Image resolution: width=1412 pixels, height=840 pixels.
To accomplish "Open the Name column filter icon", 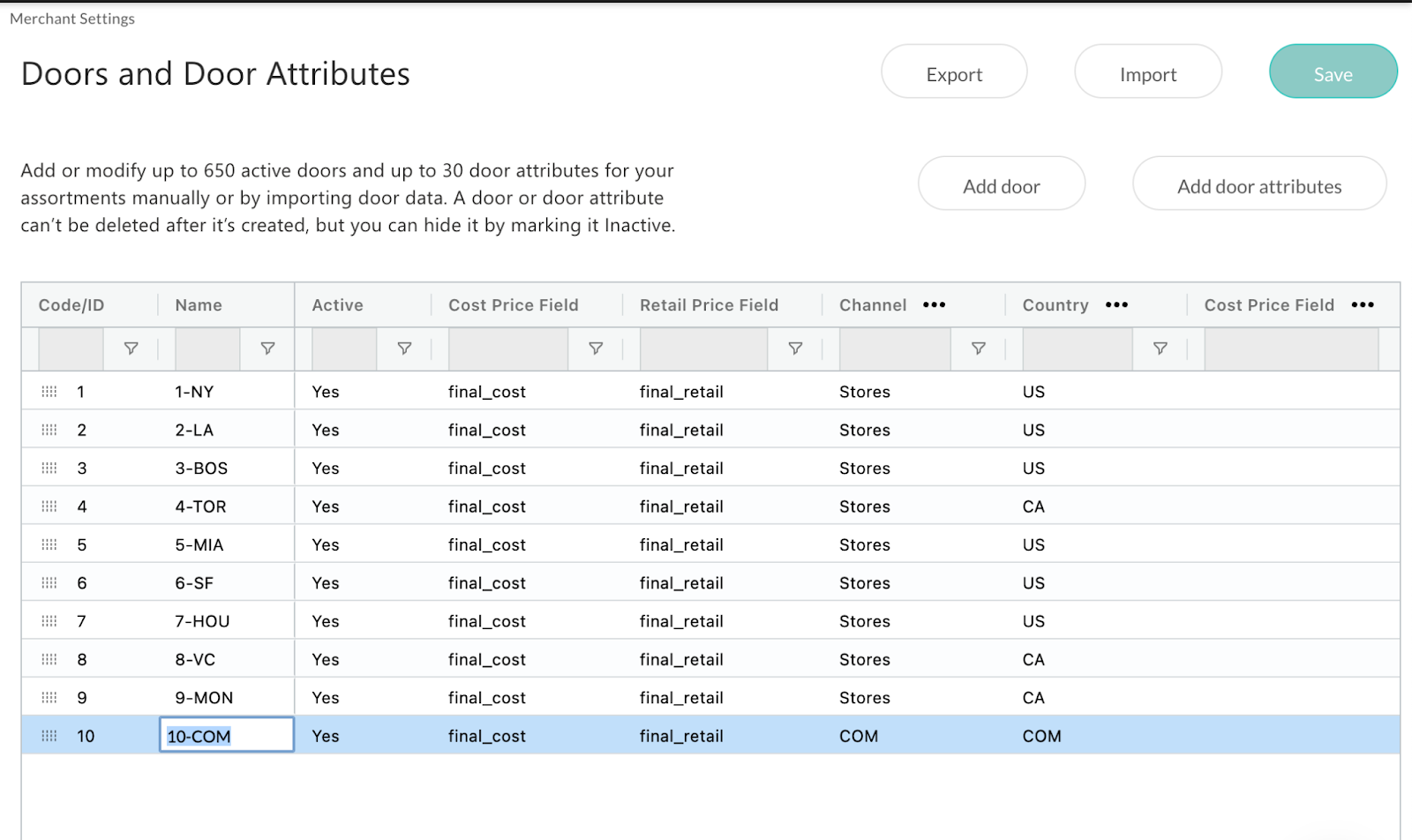I will 267,349.
